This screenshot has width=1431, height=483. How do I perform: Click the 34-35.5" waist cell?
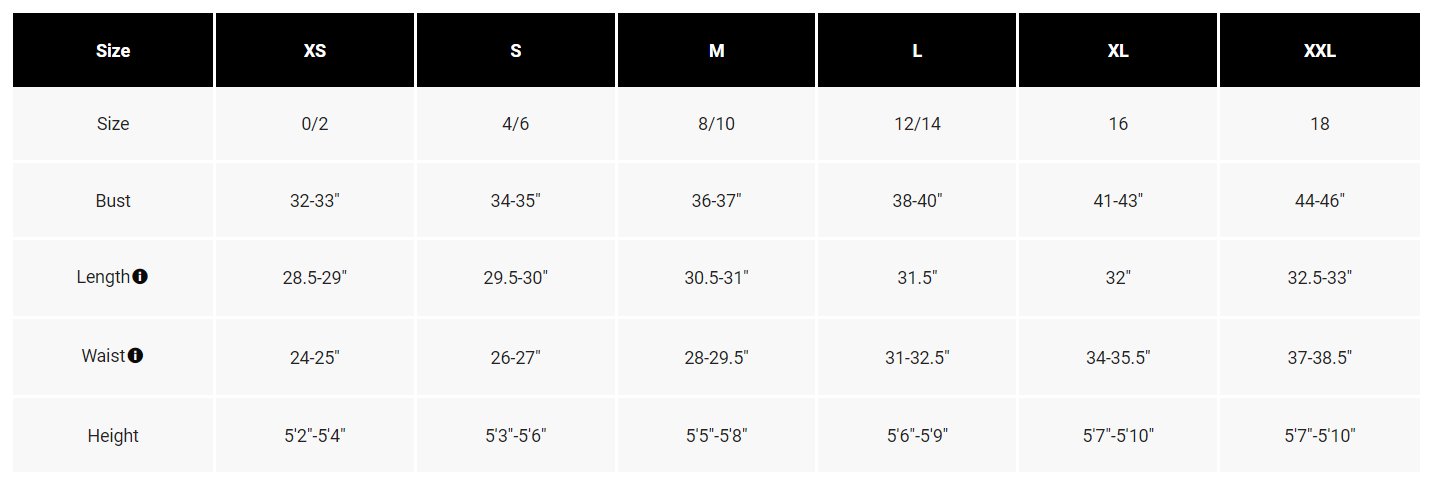coord(1118,357)
